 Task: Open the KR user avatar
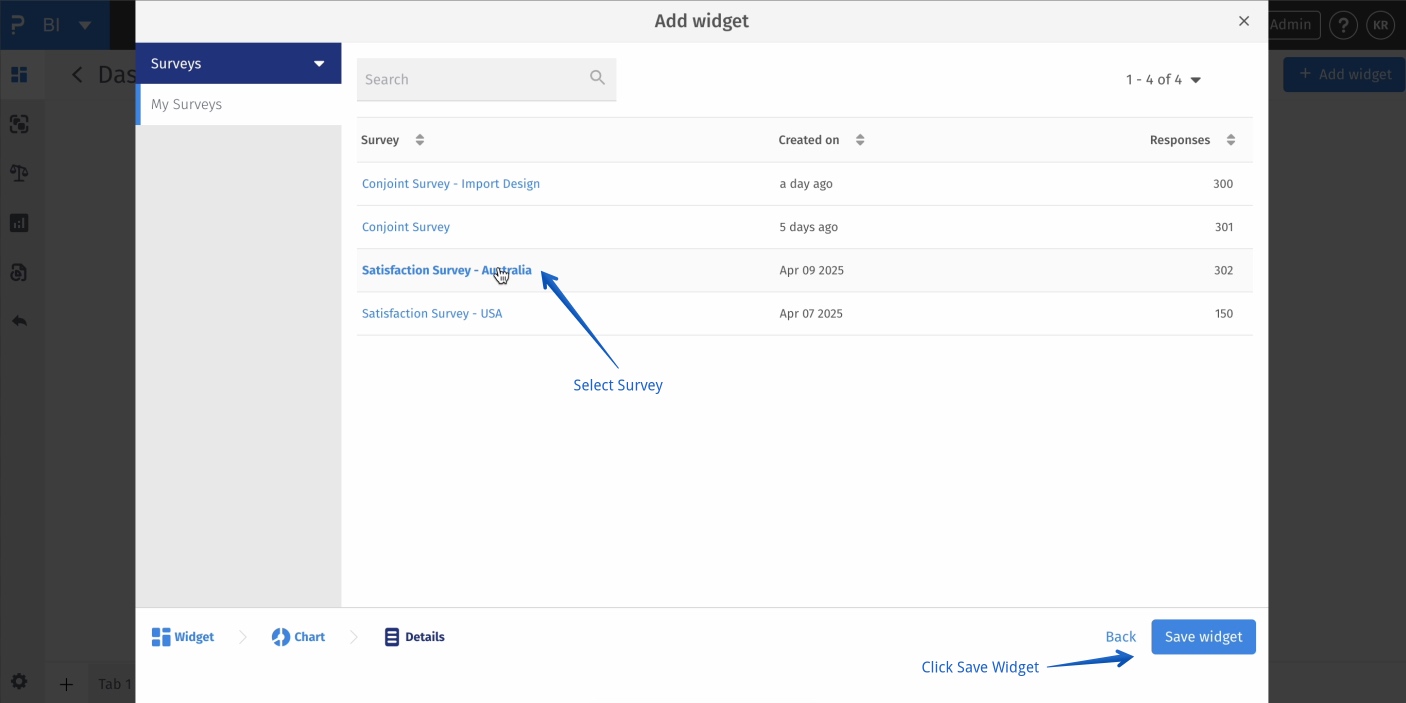tap(1381, 25)
